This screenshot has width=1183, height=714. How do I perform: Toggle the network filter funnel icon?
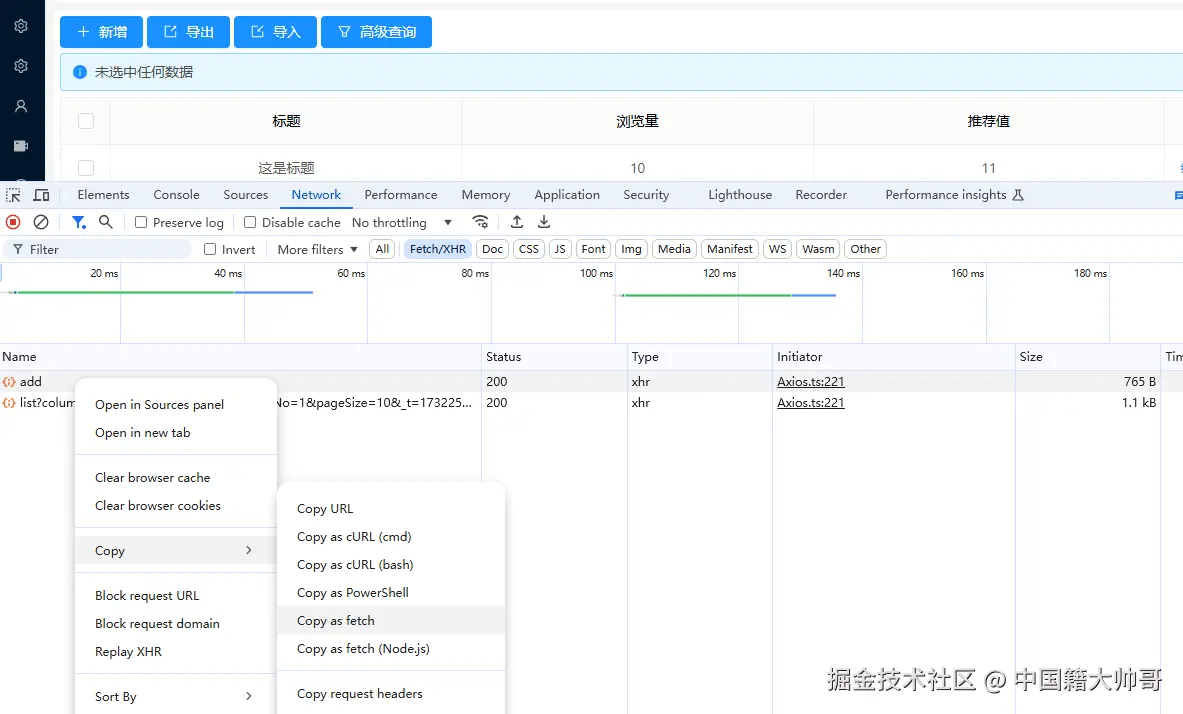point(78,222)
